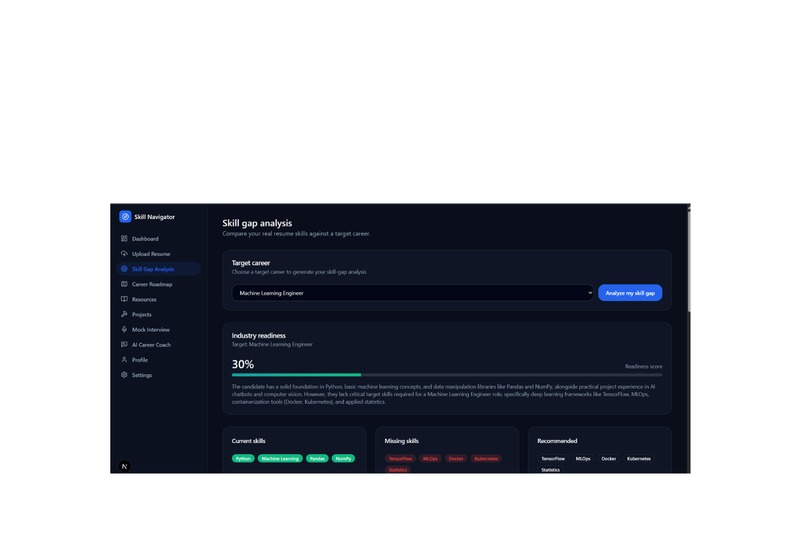Click the Profile person icon
The width and height of the screenshot is (806, 537).
point(124,360)
